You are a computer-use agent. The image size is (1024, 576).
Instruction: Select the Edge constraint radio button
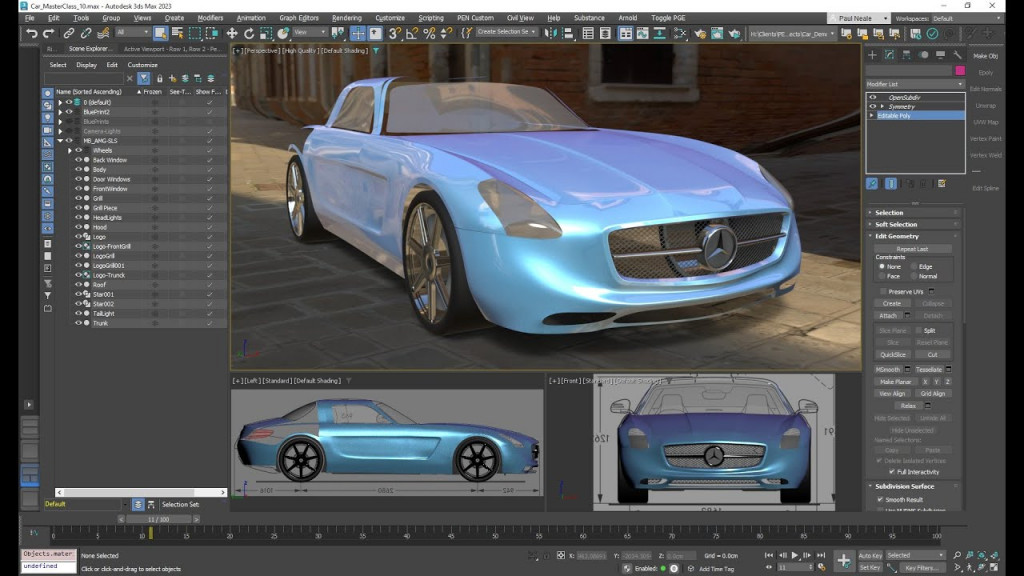click(x=914, y=266)
